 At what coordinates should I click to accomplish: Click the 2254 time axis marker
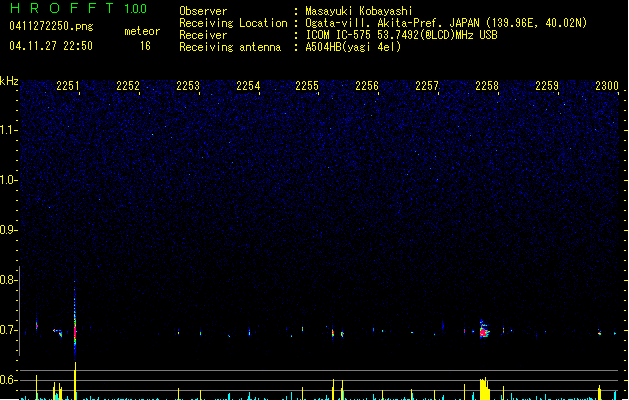coord(248,86)
